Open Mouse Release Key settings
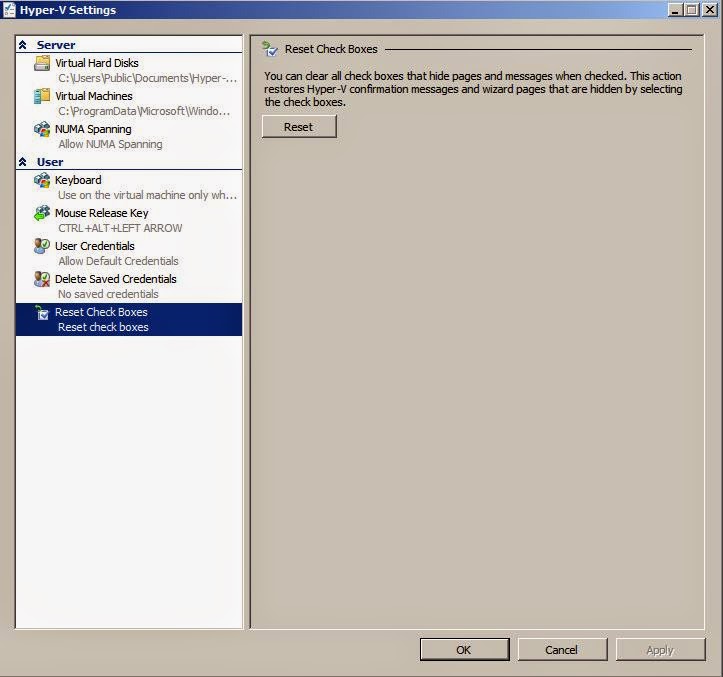 [129, 220]
